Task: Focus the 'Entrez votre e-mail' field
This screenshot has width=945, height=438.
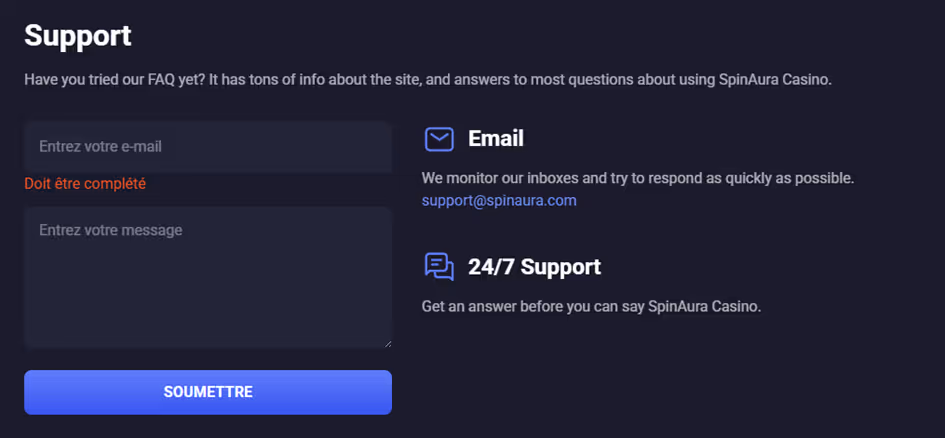Action: pyautogui.click(x=207, y=147)
